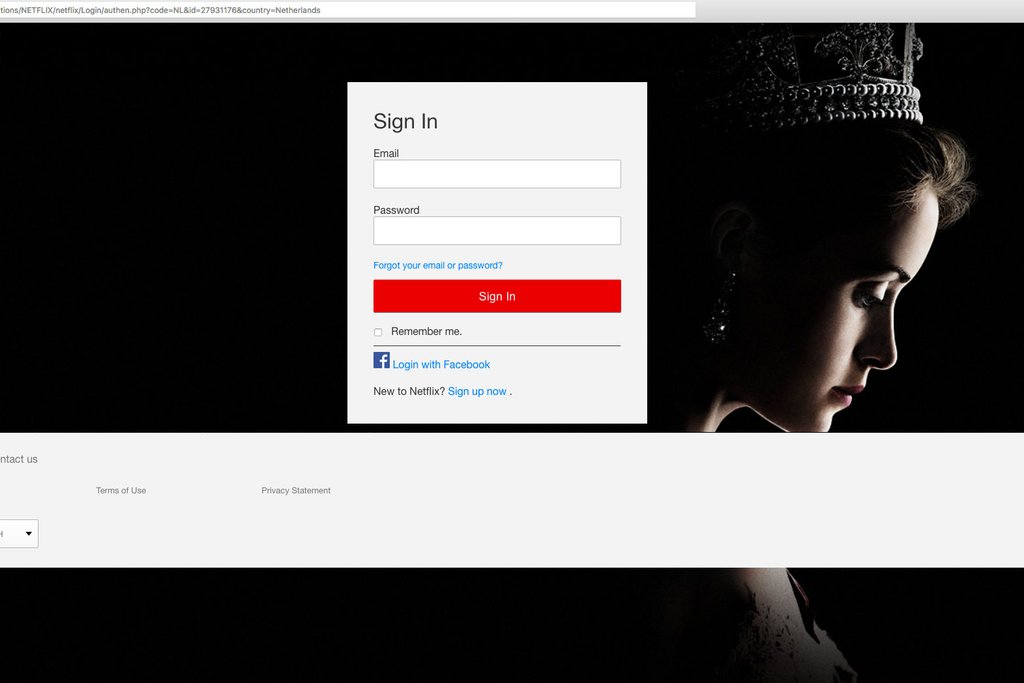Focus the Password input field

tap(496, 231)
